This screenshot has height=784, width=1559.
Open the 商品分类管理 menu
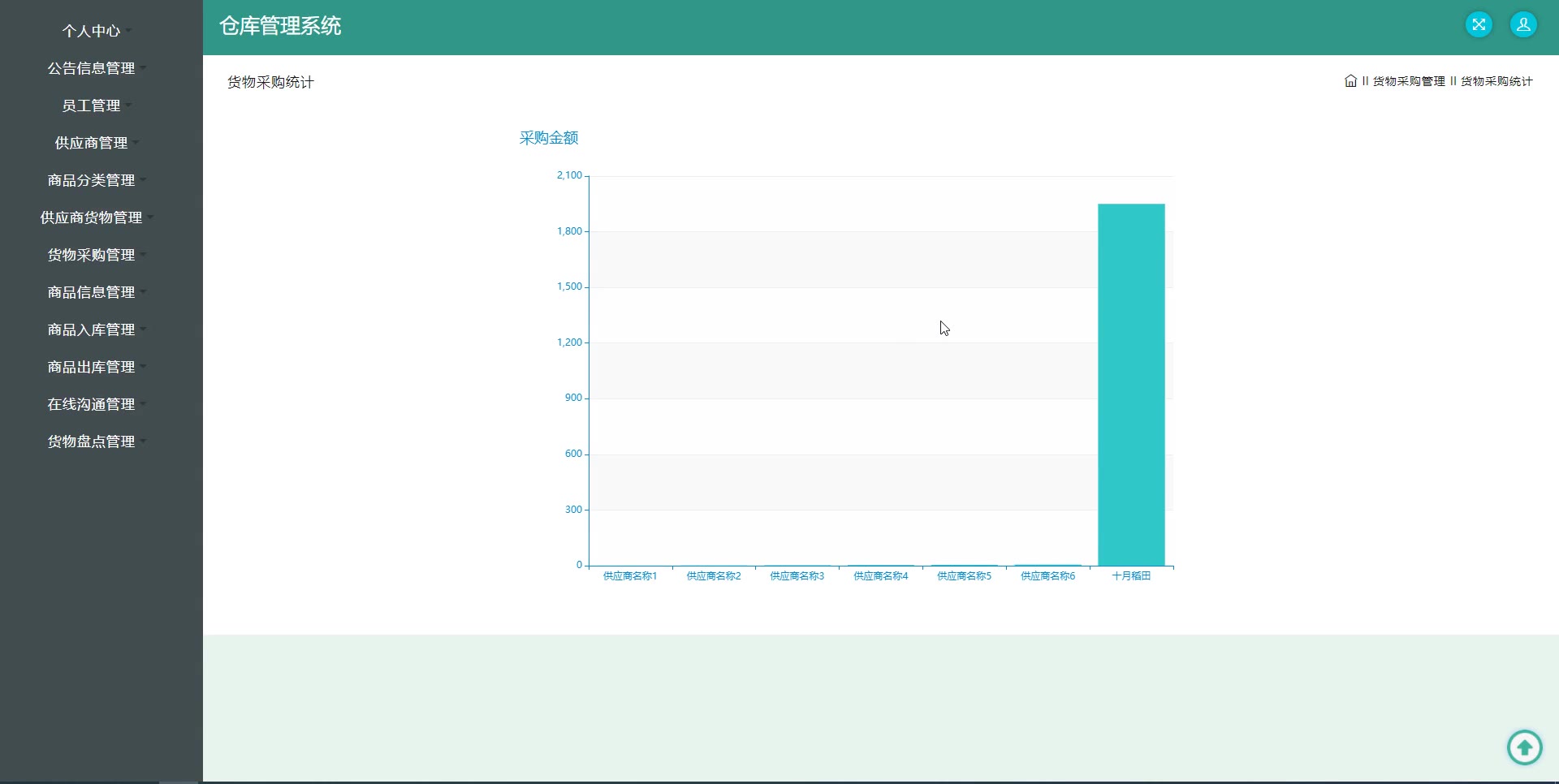pyautogui.click(x=91, y=180)
